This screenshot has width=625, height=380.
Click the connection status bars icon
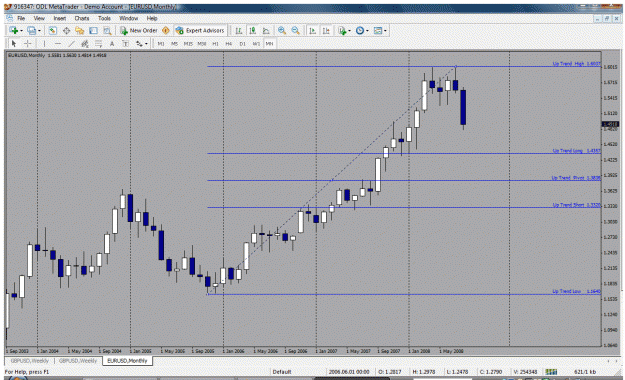551,372
